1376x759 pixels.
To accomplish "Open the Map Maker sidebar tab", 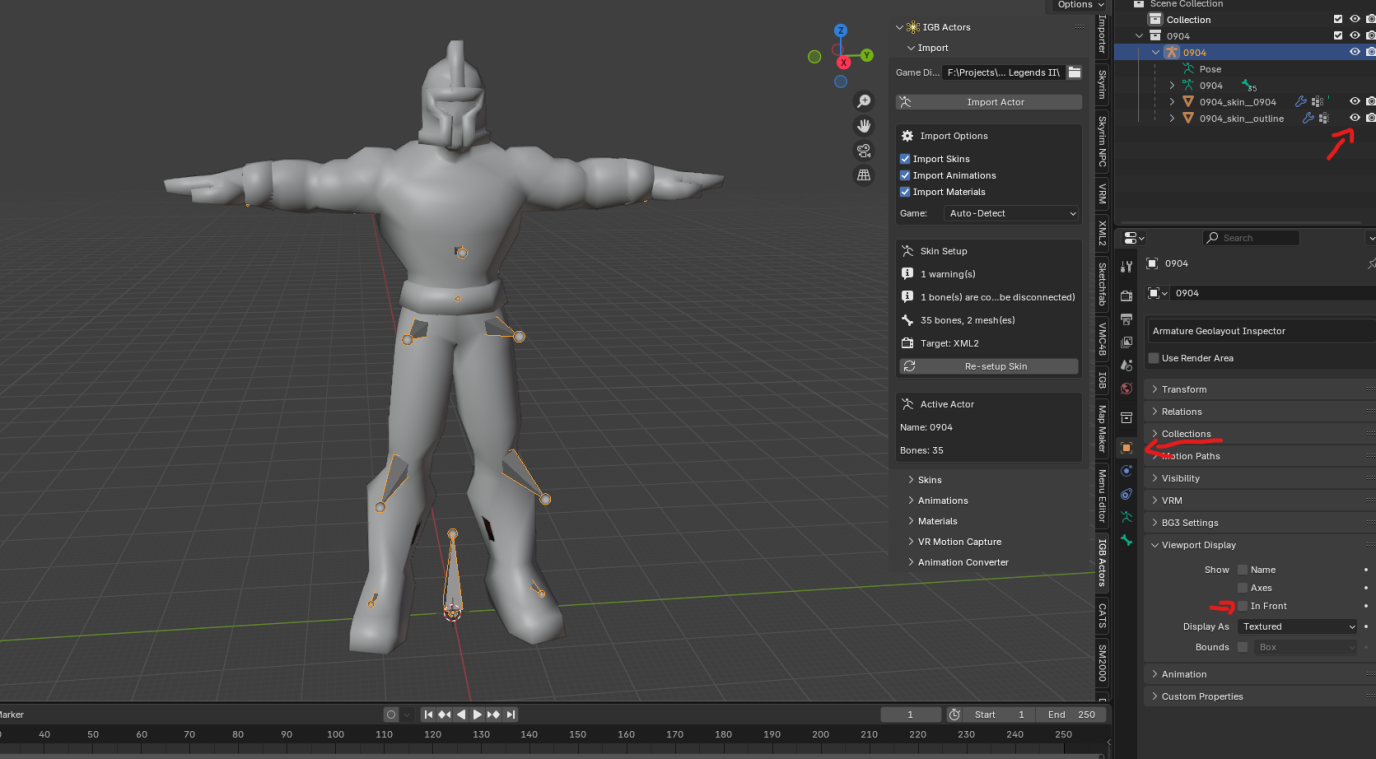I will (1102, 427).
